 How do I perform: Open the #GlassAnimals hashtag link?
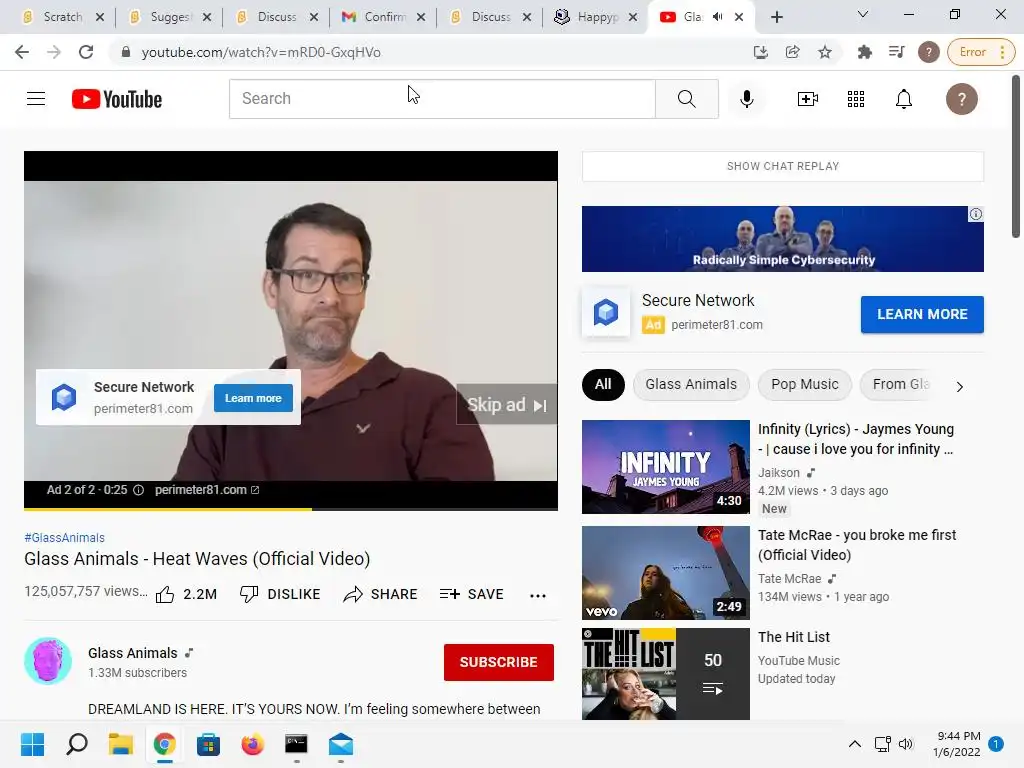[65, 537]
